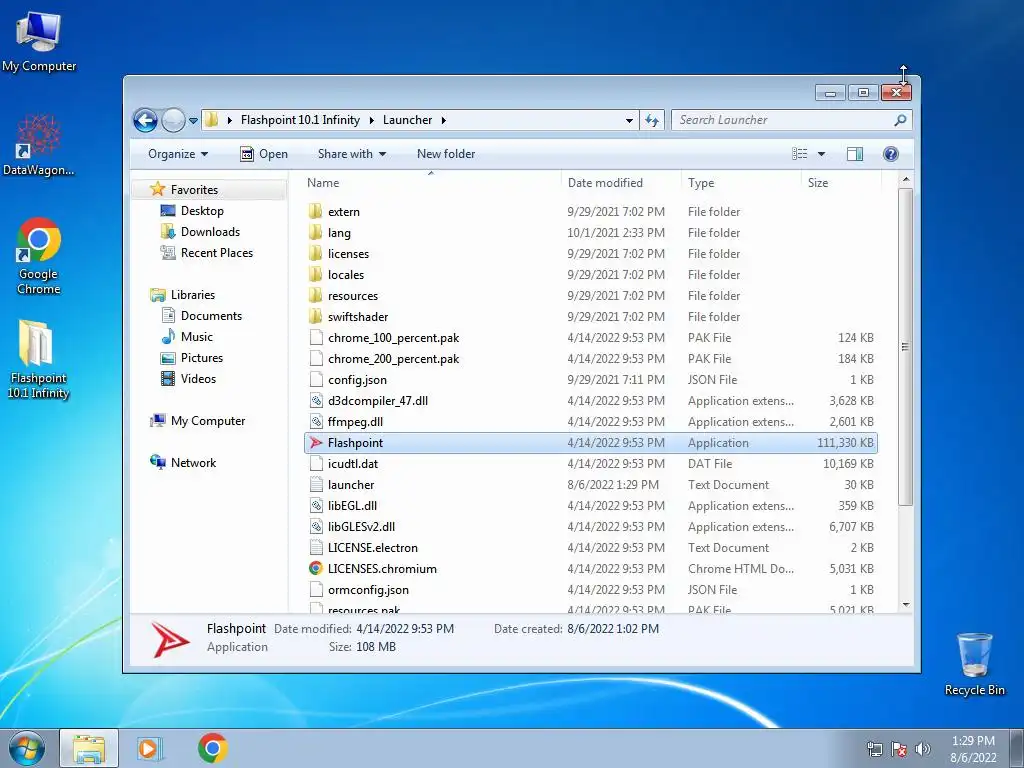Click the Help question mark icon

[891, 154]
